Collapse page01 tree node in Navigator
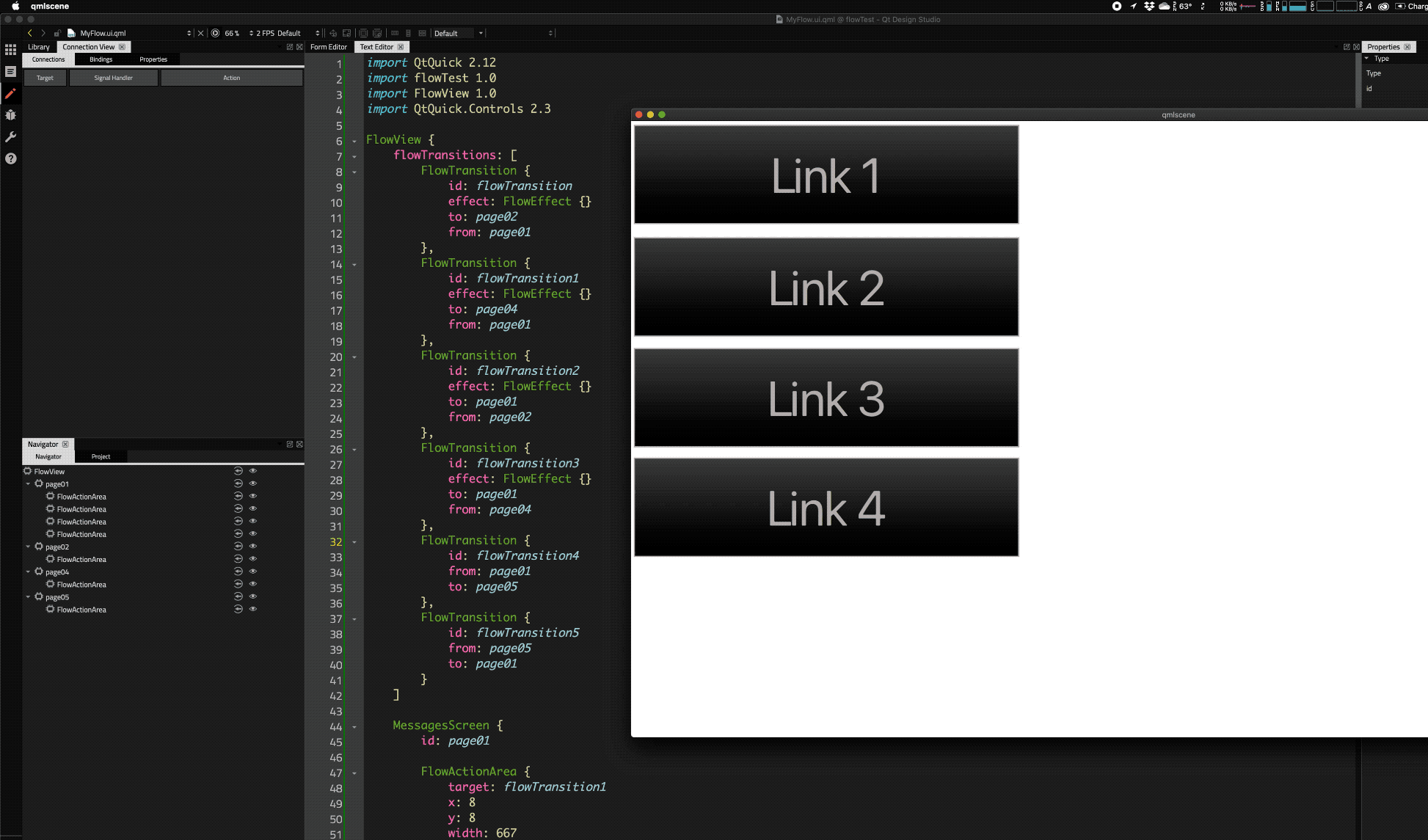The image size is (1428, 840). (x=28, y=484)
